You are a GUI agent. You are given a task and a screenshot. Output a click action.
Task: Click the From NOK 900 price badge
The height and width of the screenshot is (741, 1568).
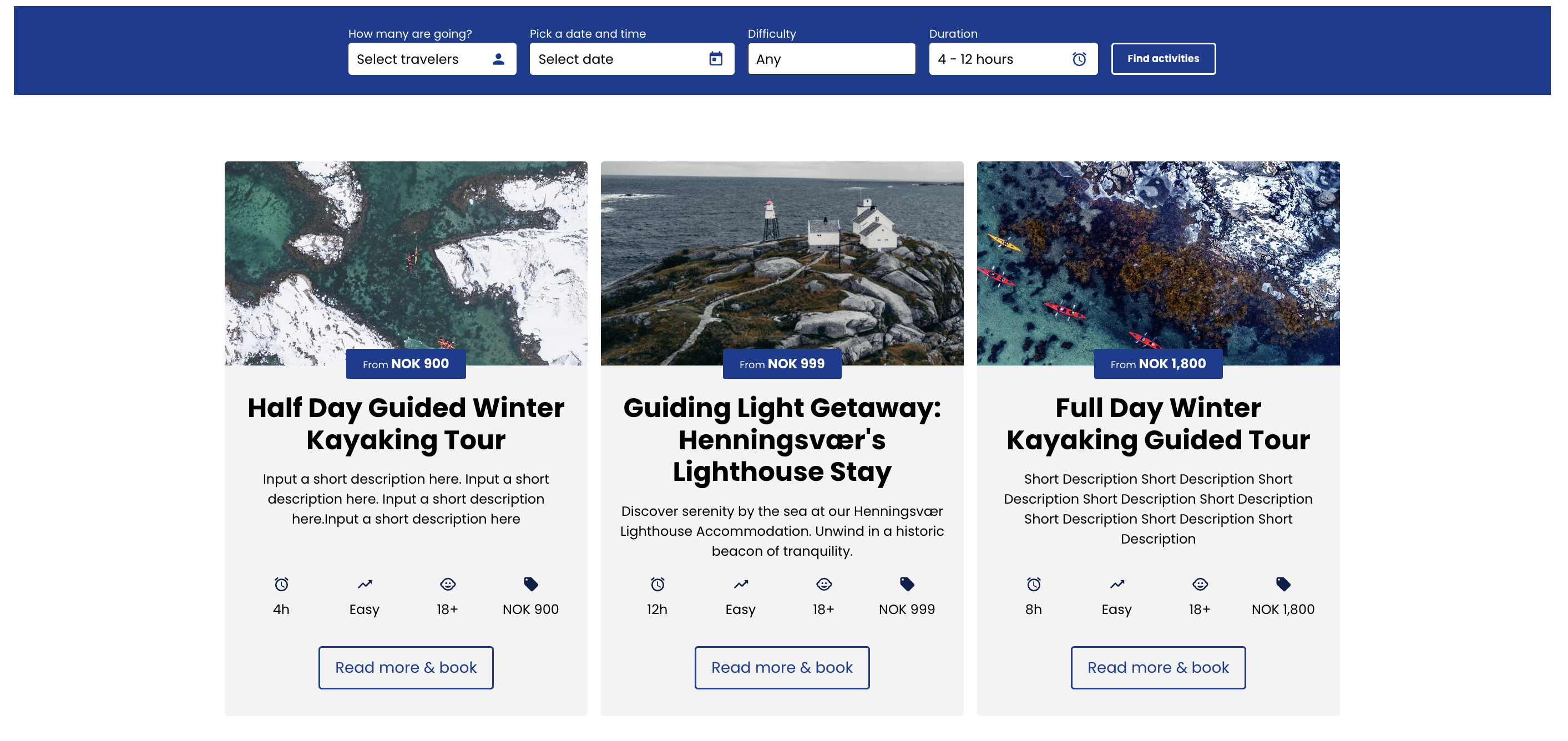tap(406, 364)
